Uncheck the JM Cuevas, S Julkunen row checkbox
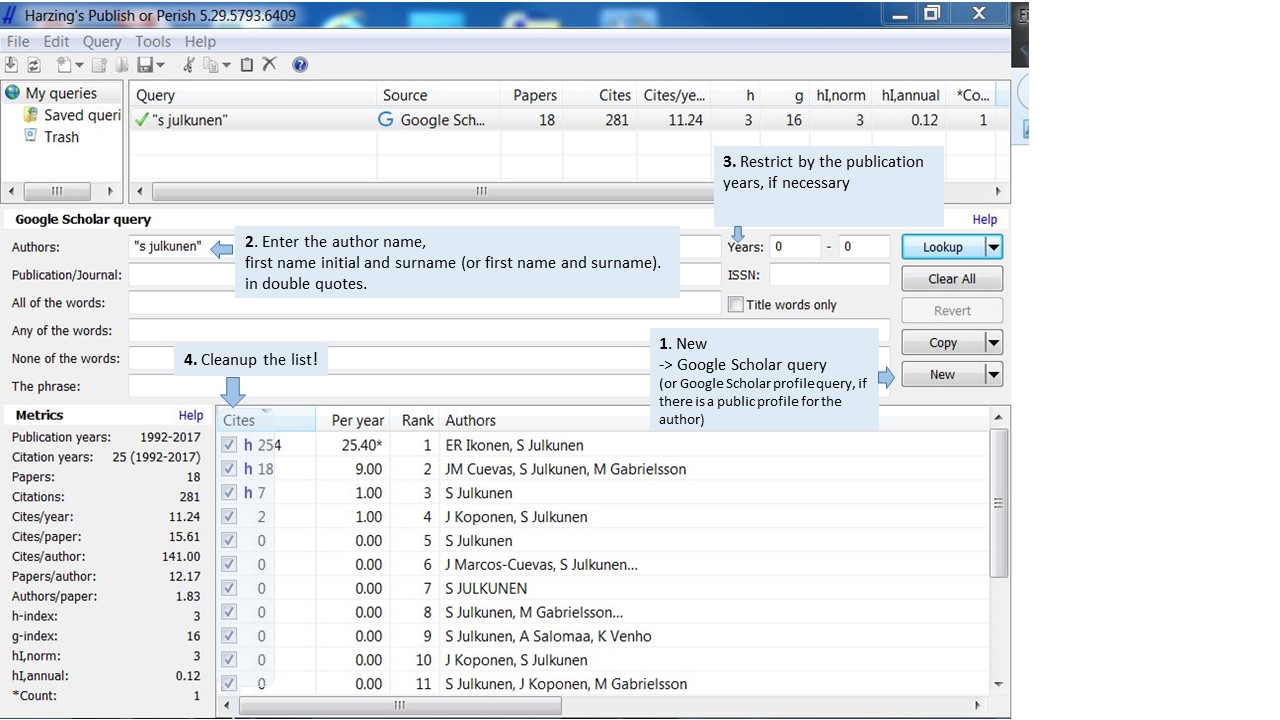Viewport: 1280px width, 720px height. pos(229,469)
